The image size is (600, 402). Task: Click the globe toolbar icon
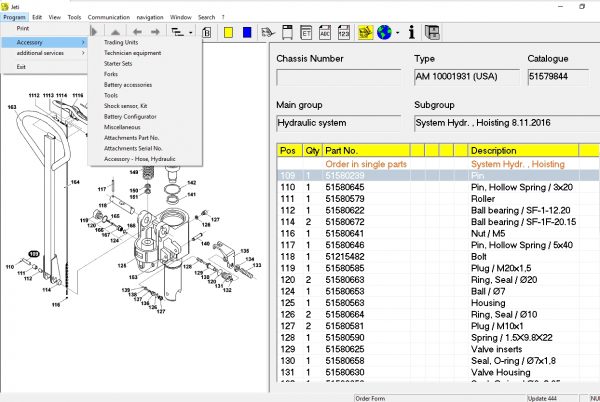coord(384,33)
